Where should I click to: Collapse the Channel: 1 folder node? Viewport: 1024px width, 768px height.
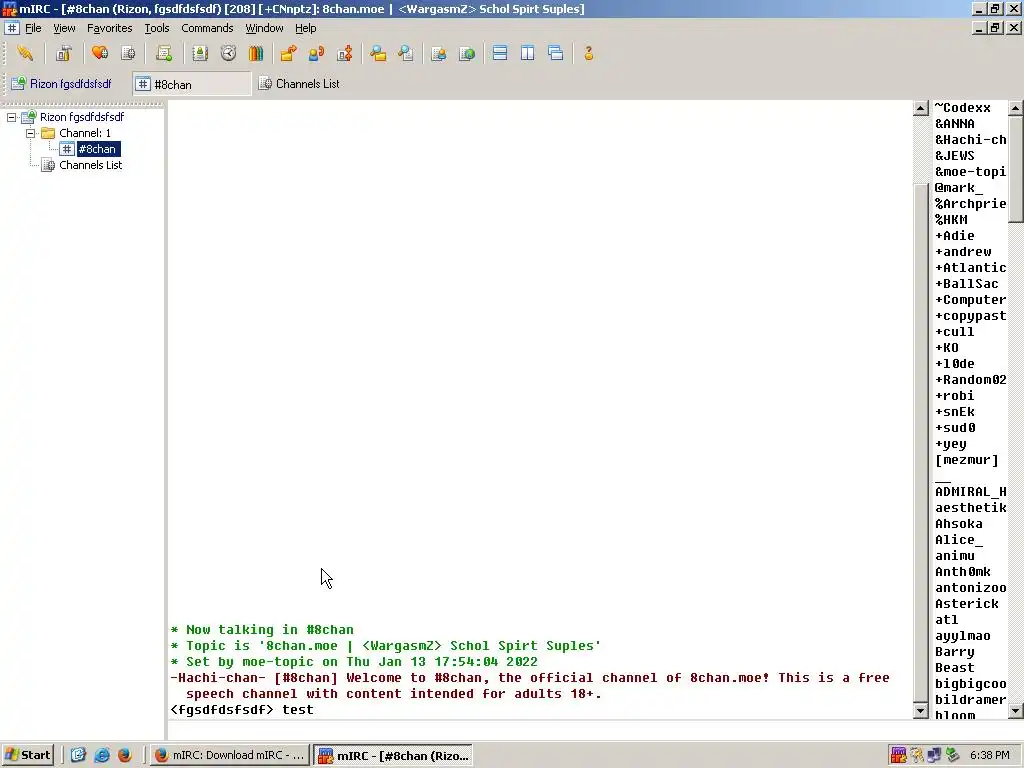click(x=31, y=133)
